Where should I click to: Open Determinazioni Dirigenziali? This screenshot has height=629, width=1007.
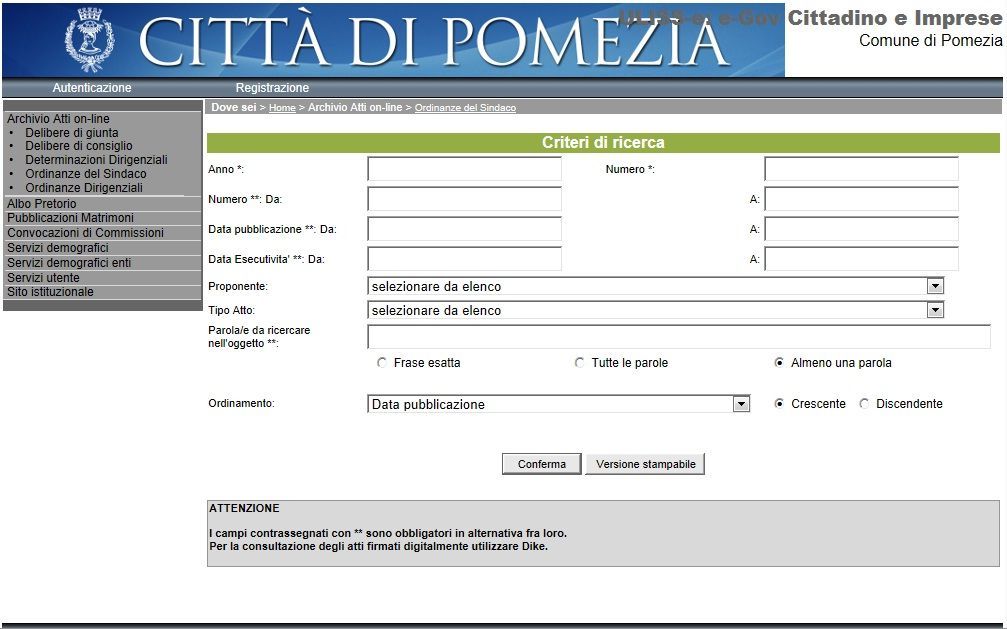click(96, 160)
